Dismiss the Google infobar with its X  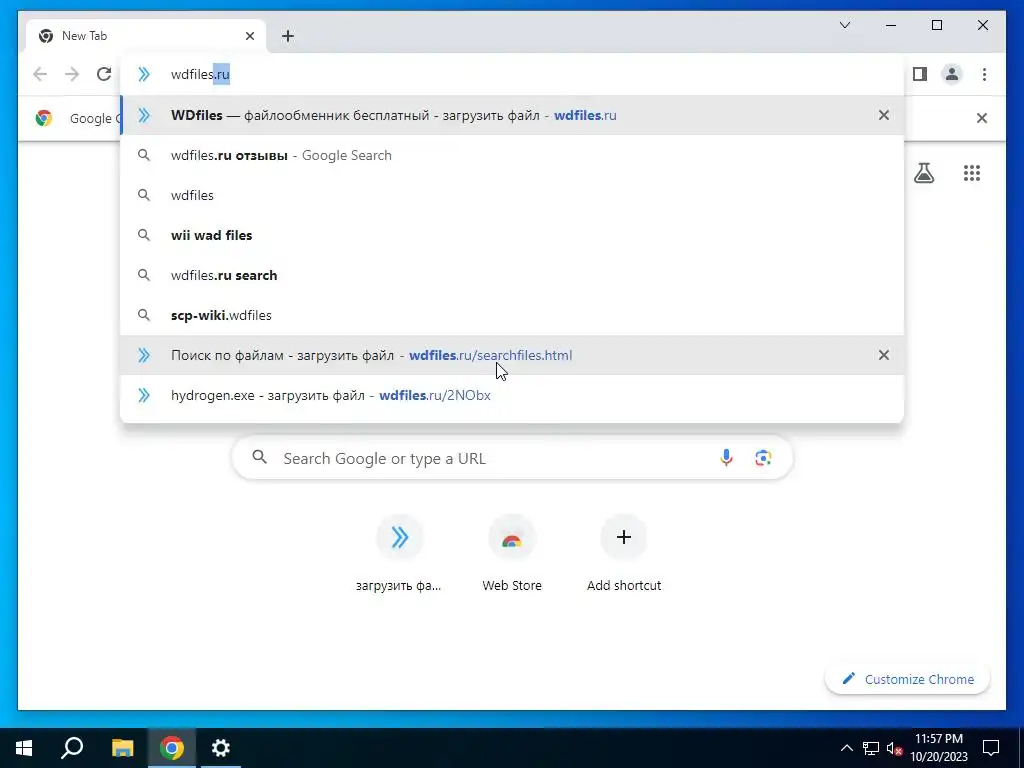[982, 118]
